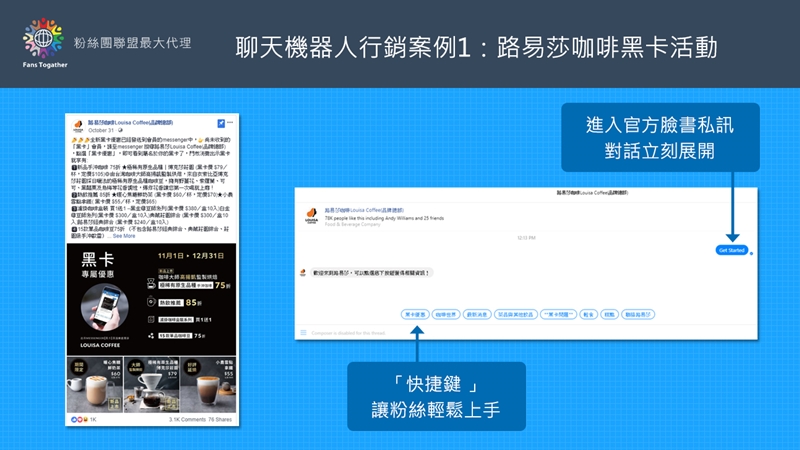Click the 75折 discount label in banner
The height and width of the screenshot is (450, 800).
tap(222, 285)
